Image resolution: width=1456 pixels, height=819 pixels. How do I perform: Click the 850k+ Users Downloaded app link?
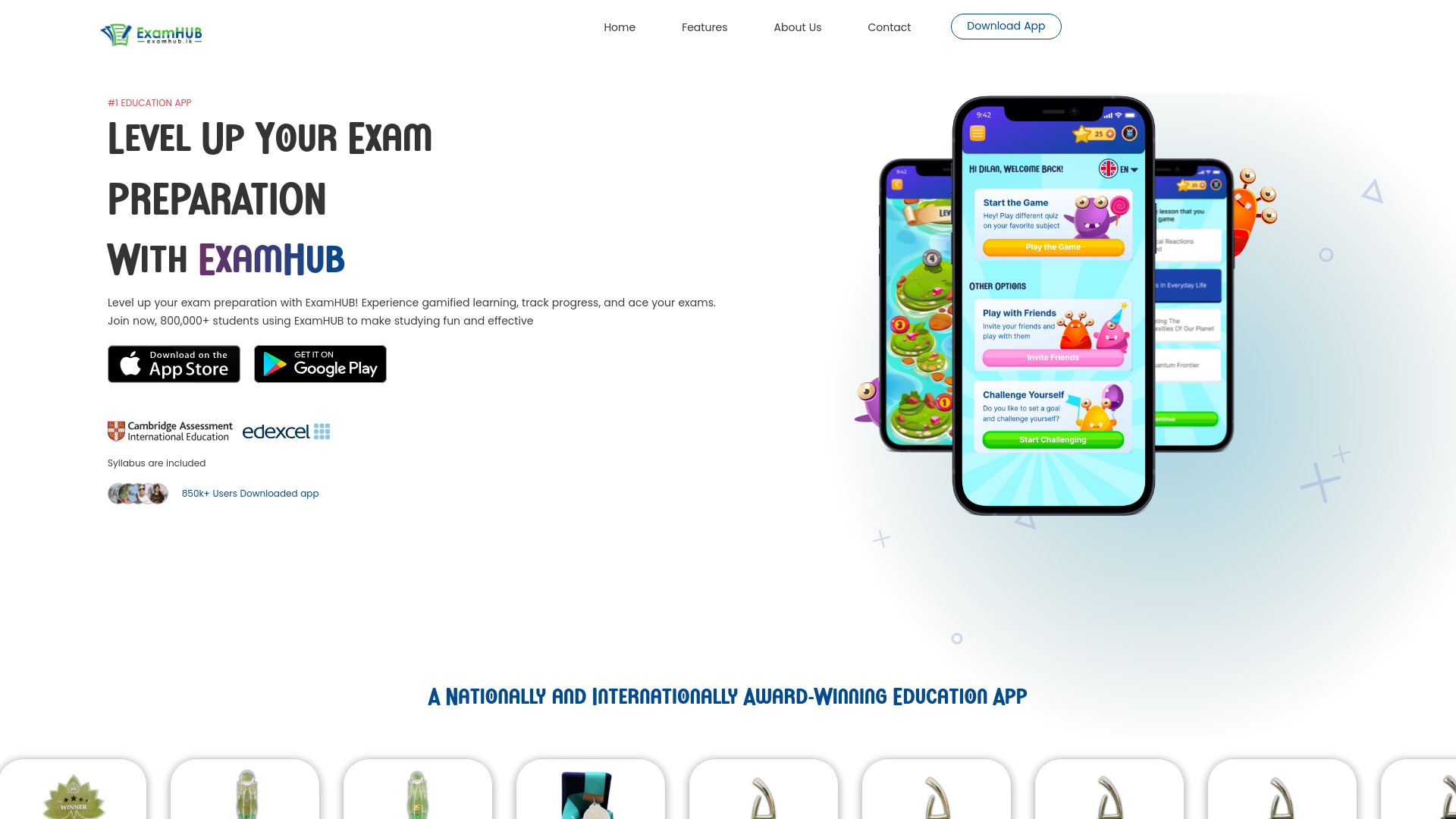pyautogui.click(x=249, y=493)
